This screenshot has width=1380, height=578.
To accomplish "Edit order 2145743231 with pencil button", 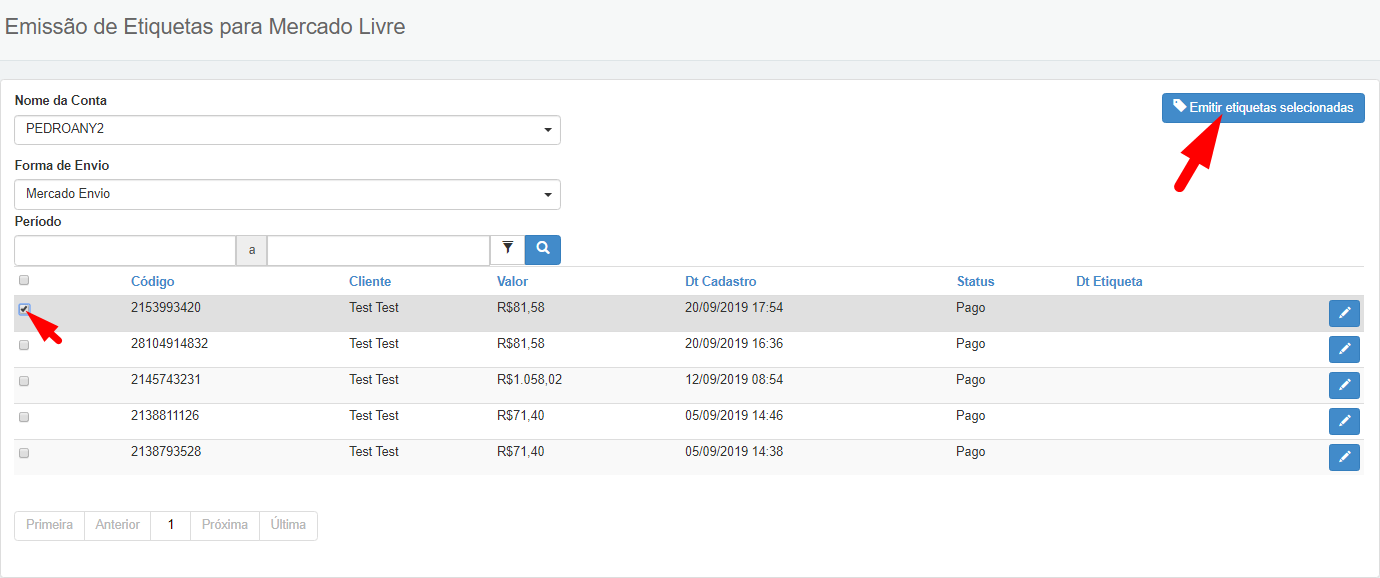I will tap(1344, 386).
